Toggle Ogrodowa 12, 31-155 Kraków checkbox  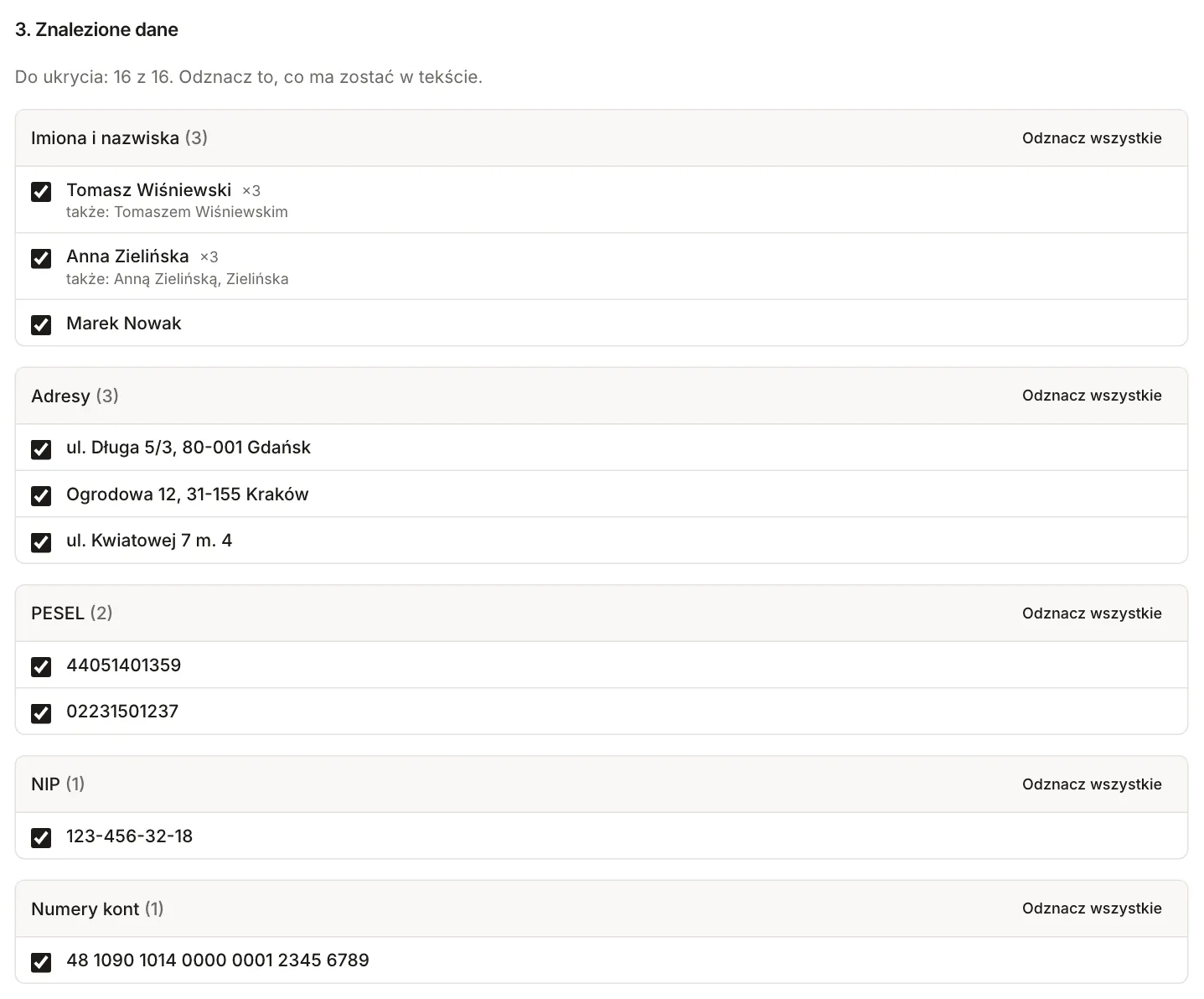coord(41,495)
